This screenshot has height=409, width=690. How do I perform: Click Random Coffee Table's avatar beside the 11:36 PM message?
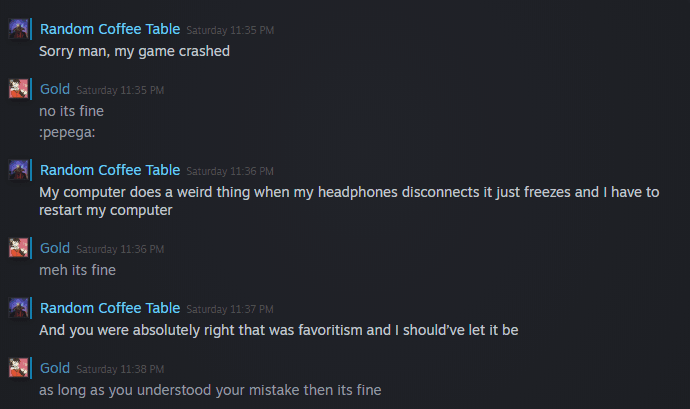tap(18, 170)
